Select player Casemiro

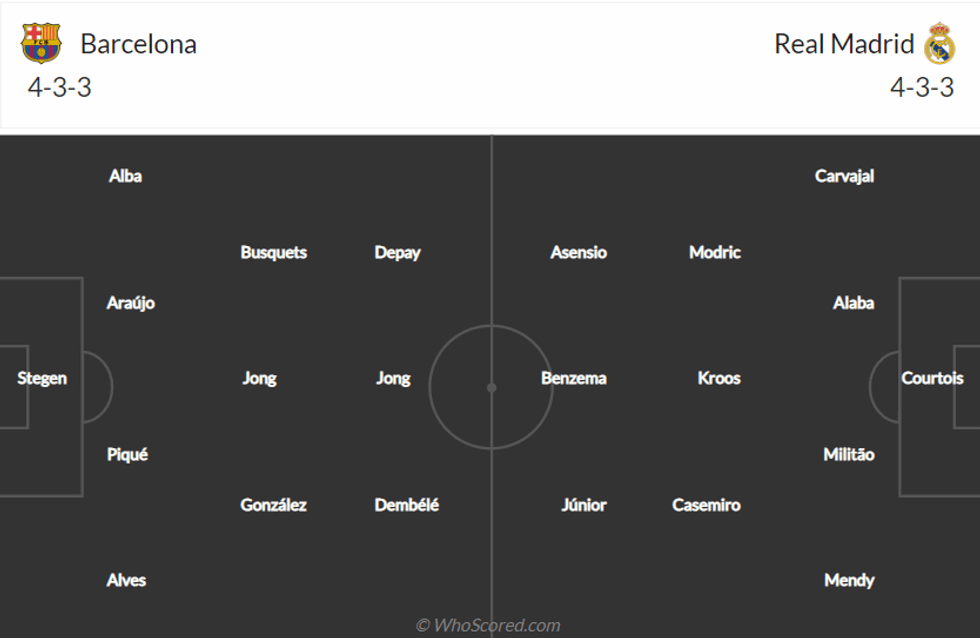click(706, 505)
